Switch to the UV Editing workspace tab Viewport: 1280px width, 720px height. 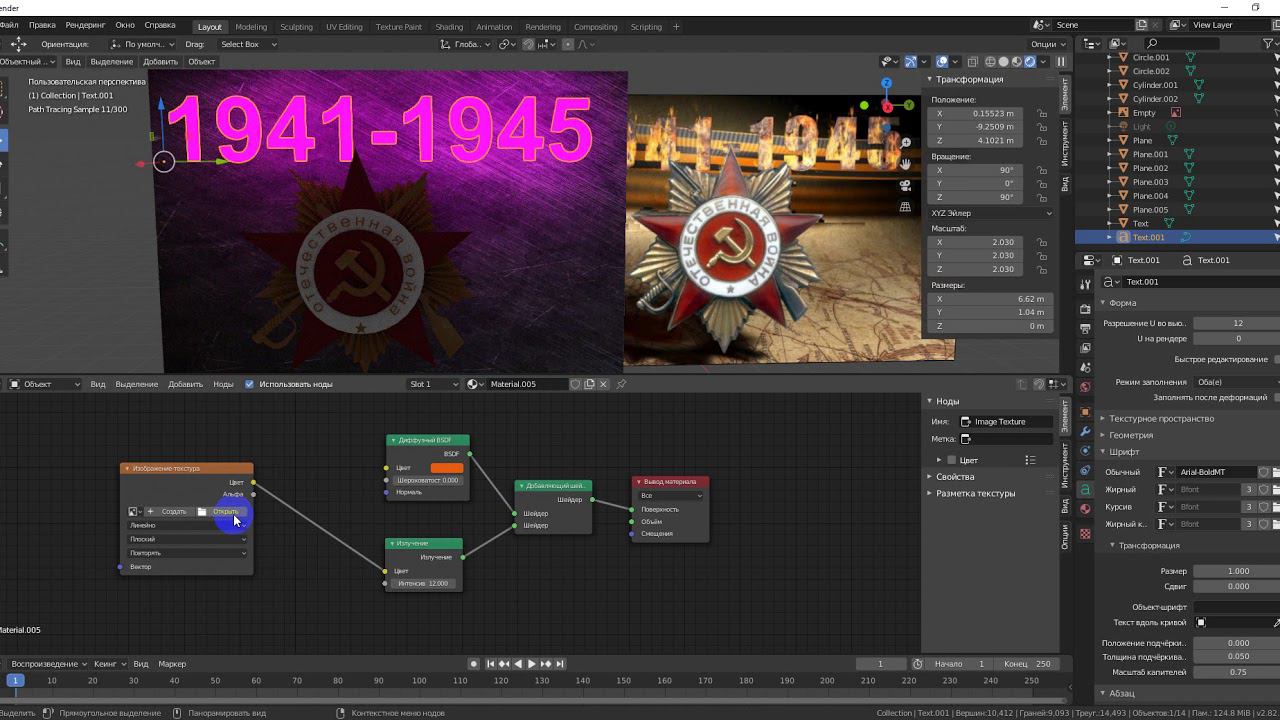pos(344,27)
